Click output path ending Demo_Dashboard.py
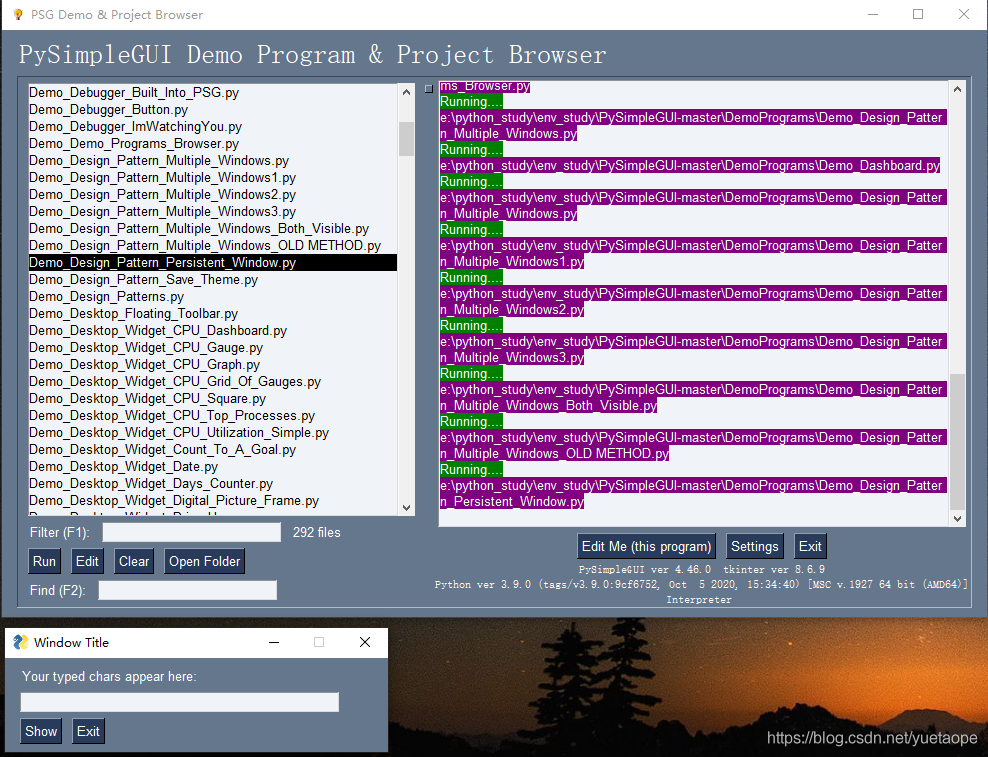The image size is (988, 757). (690, 166)
